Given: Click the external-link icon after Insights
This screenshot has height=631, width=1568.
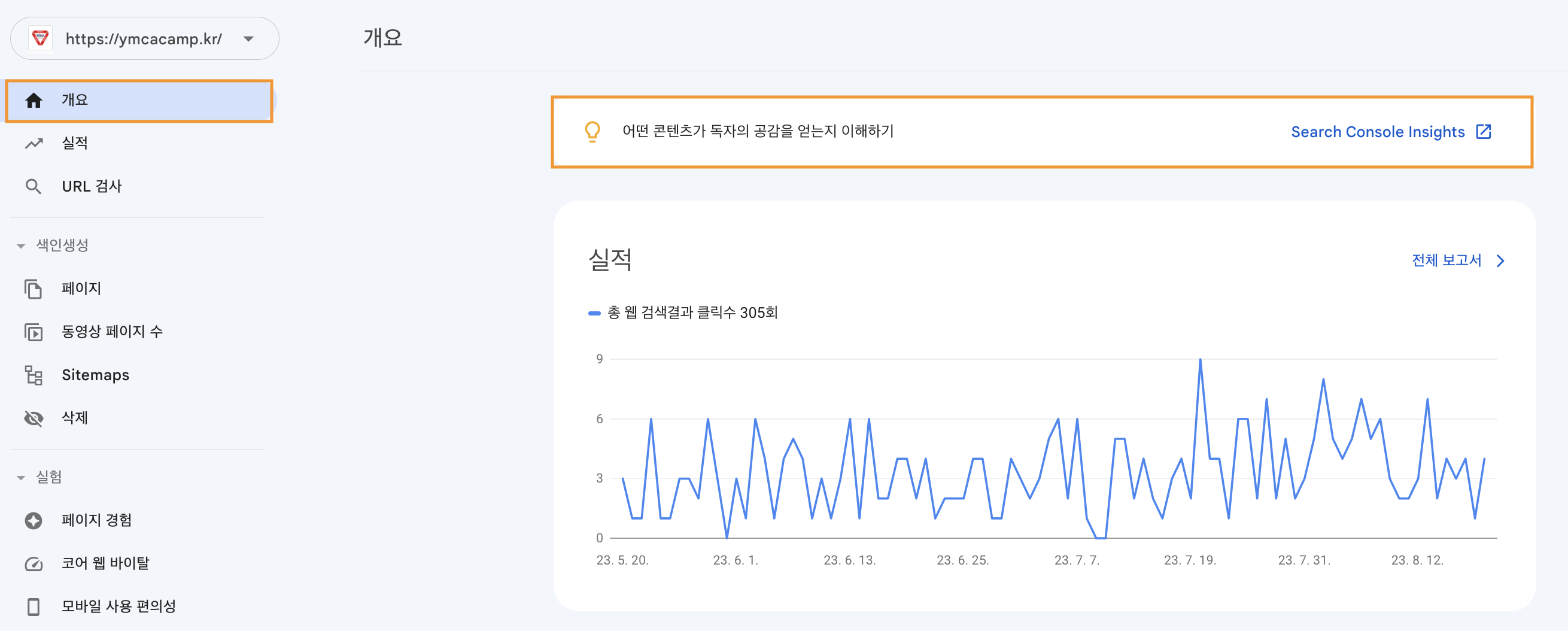Looking at the screenshot, I should (x=1484, y=132).
